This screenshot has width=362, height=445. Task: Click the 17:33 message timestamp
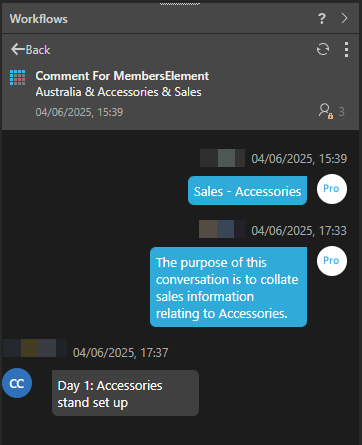(299, 231)
